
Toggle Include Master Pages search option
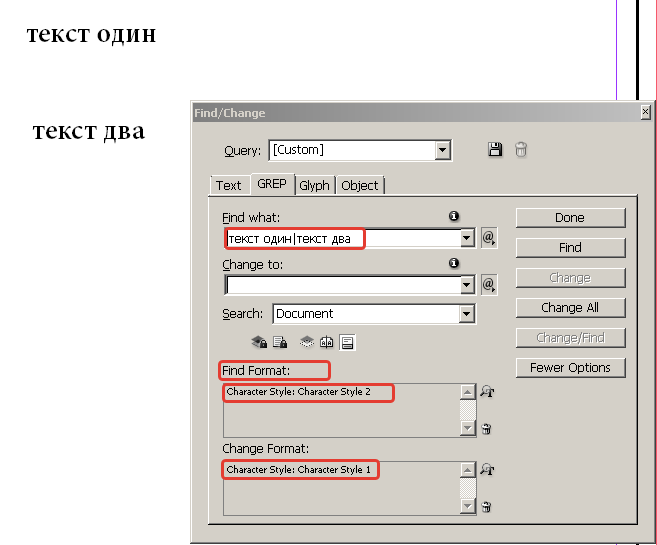[x=326, y=342]
